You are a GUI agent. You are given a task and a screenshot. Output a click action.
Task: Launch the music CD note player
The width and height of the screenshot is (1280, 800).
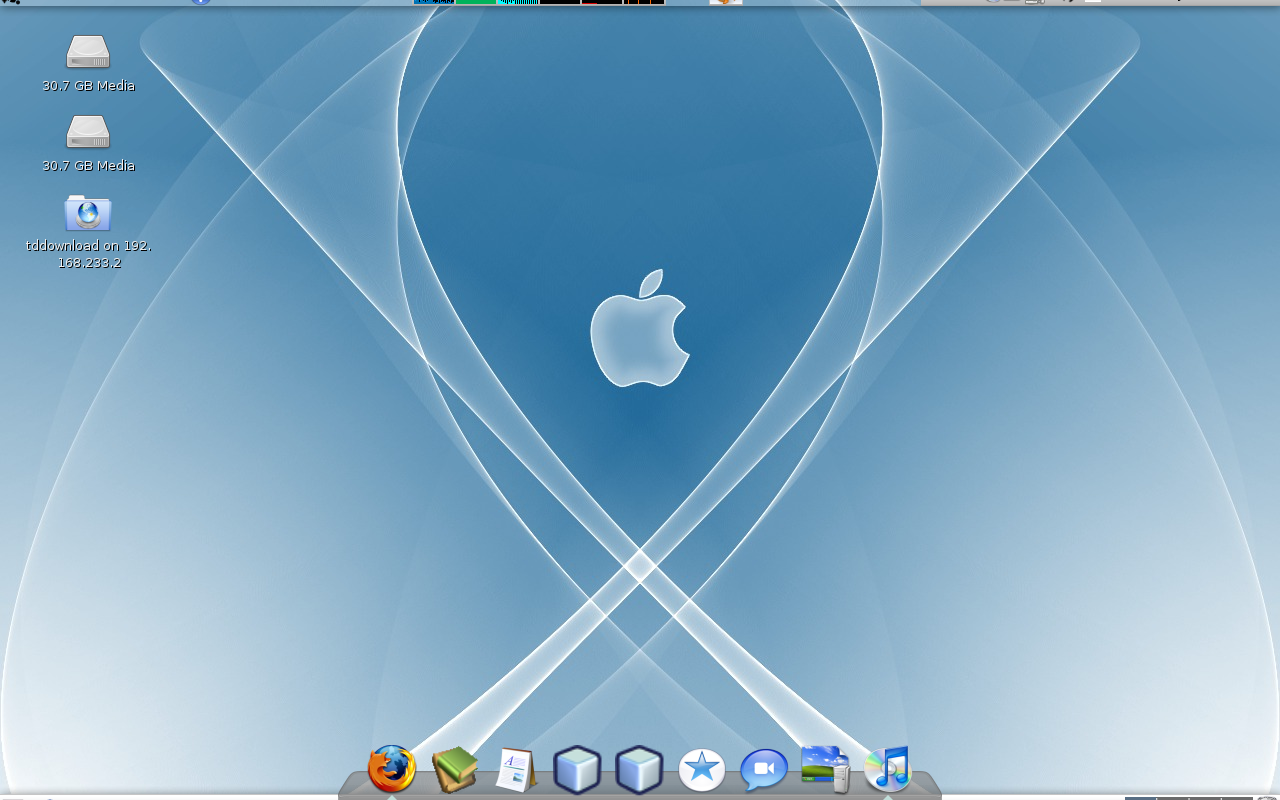point(888,769)
